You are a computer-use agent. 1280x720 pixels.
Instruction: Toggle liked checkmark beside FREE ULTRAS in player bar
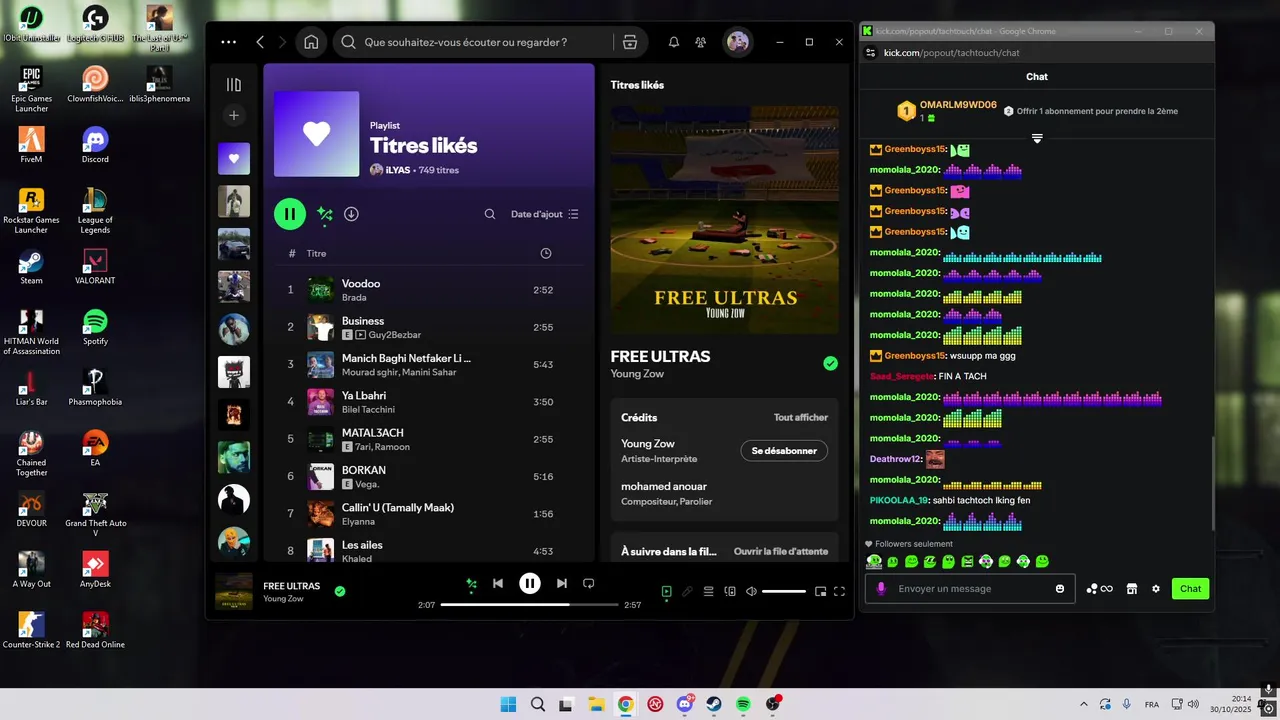(x=340, y=591)
